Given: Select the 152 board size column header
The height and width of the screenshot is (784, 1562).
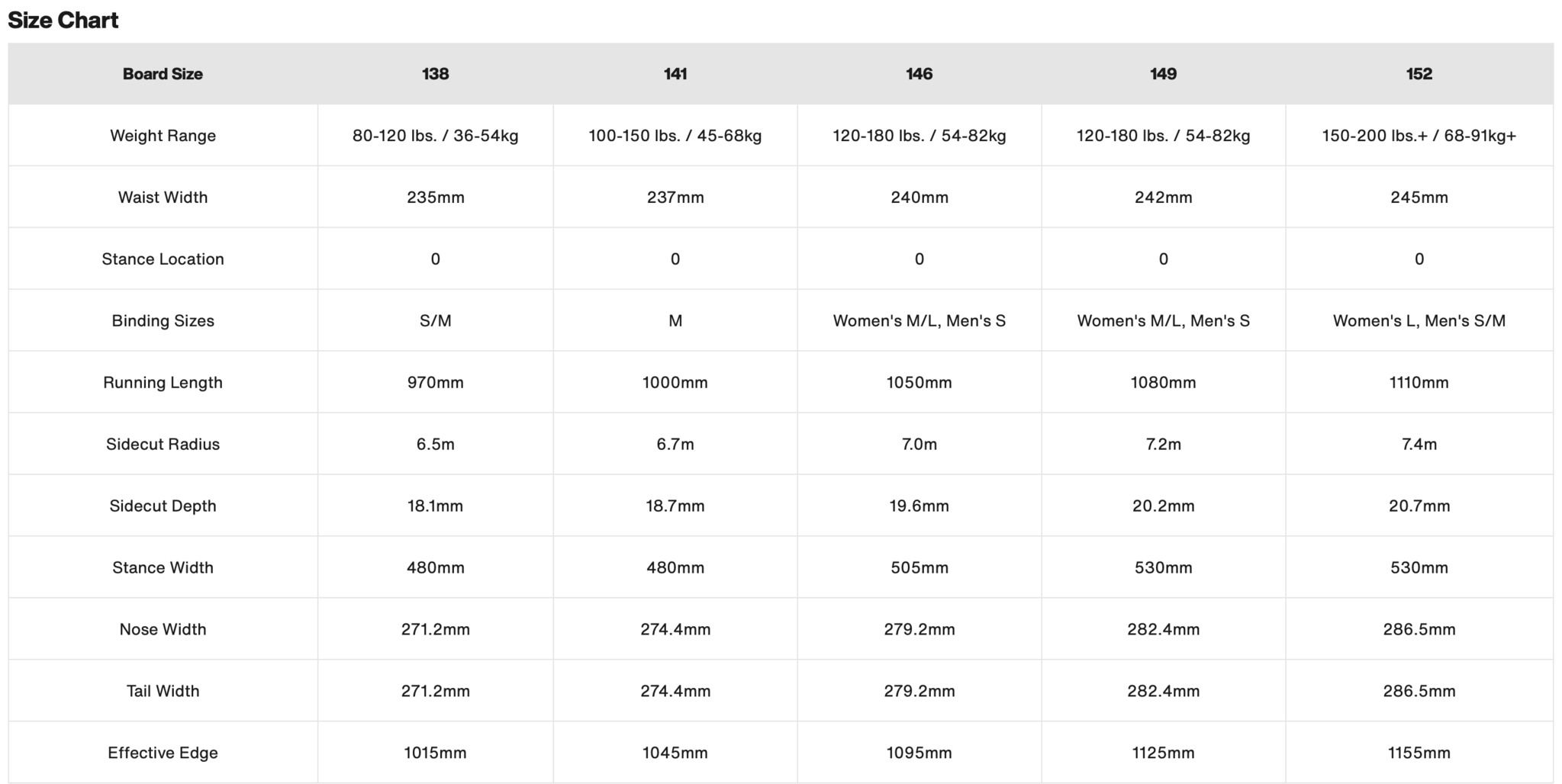Looking at the screenshot, I should coord(1419,74).
